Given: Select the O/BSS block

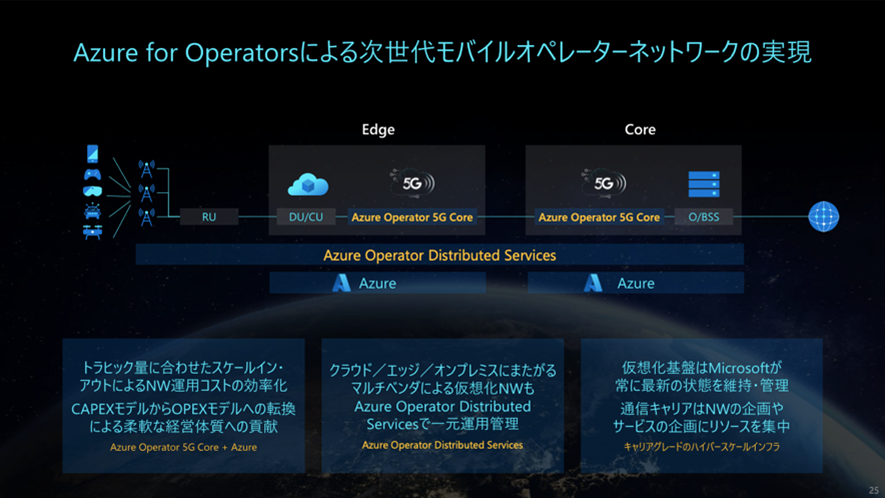Looking at the screenshot, I should click(704, 217).
